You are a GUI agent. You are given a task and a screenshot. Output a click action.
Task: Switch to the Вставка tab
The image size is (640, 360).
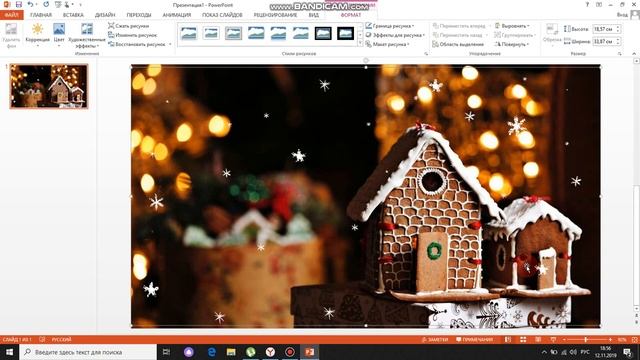[73, 15]
